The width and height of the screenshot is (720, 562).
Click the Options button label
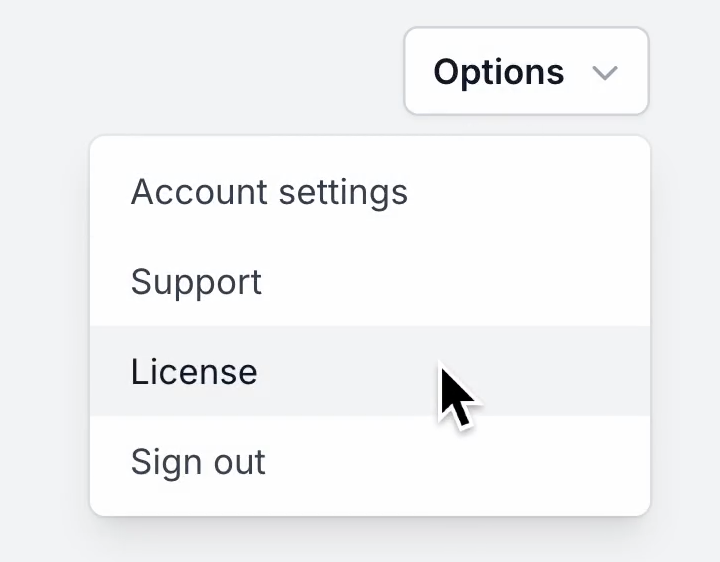point(499,73)
